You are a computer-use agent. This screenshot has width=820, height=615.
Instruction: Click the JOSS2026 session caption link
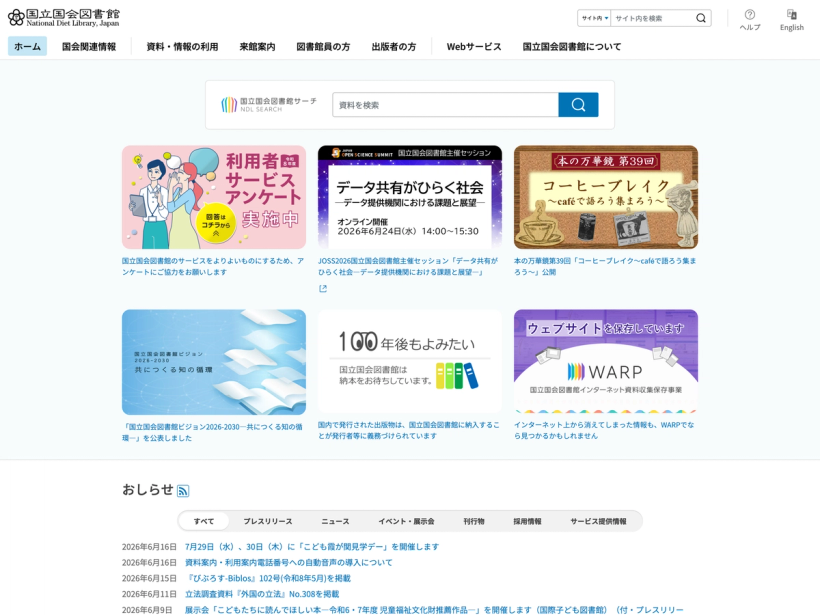click(x=408, y=266)
